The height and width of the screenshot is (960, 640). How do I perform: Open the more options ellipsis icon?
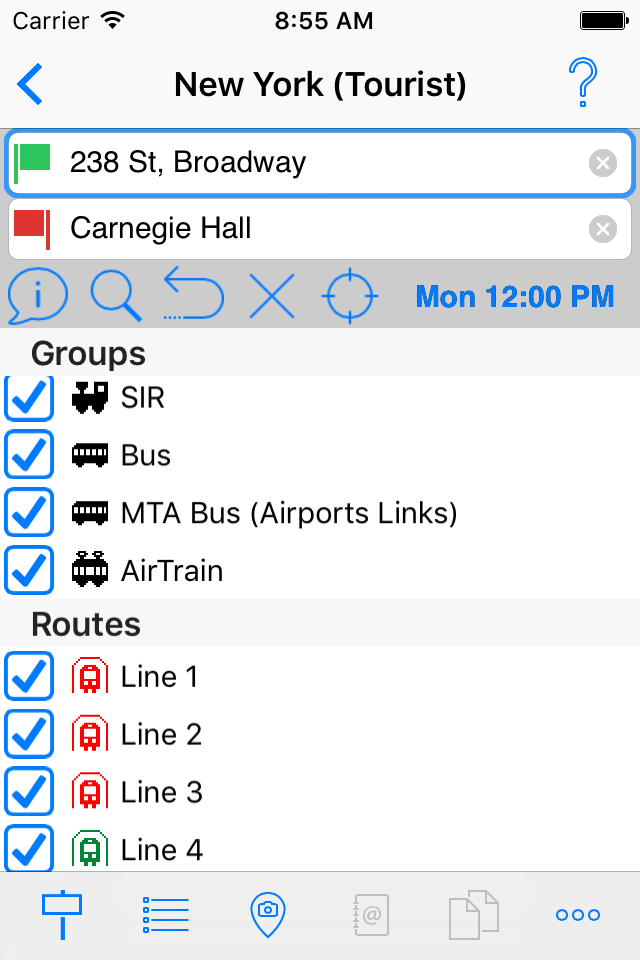pos(576,914)
